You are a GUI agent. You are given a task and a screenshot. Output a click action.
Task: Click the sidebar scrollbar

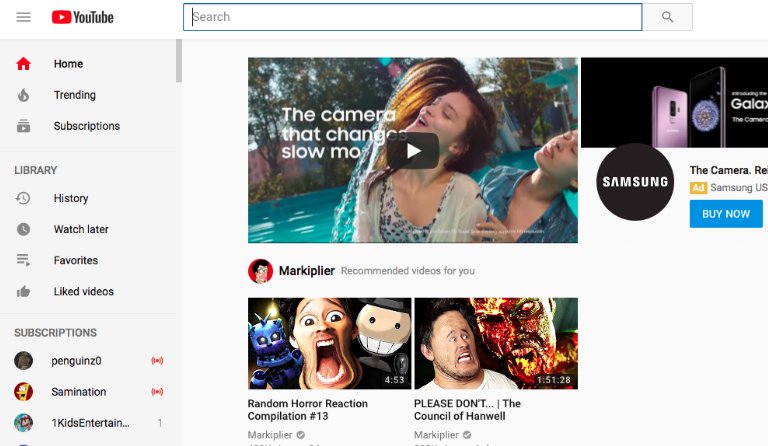coord(179,61)
